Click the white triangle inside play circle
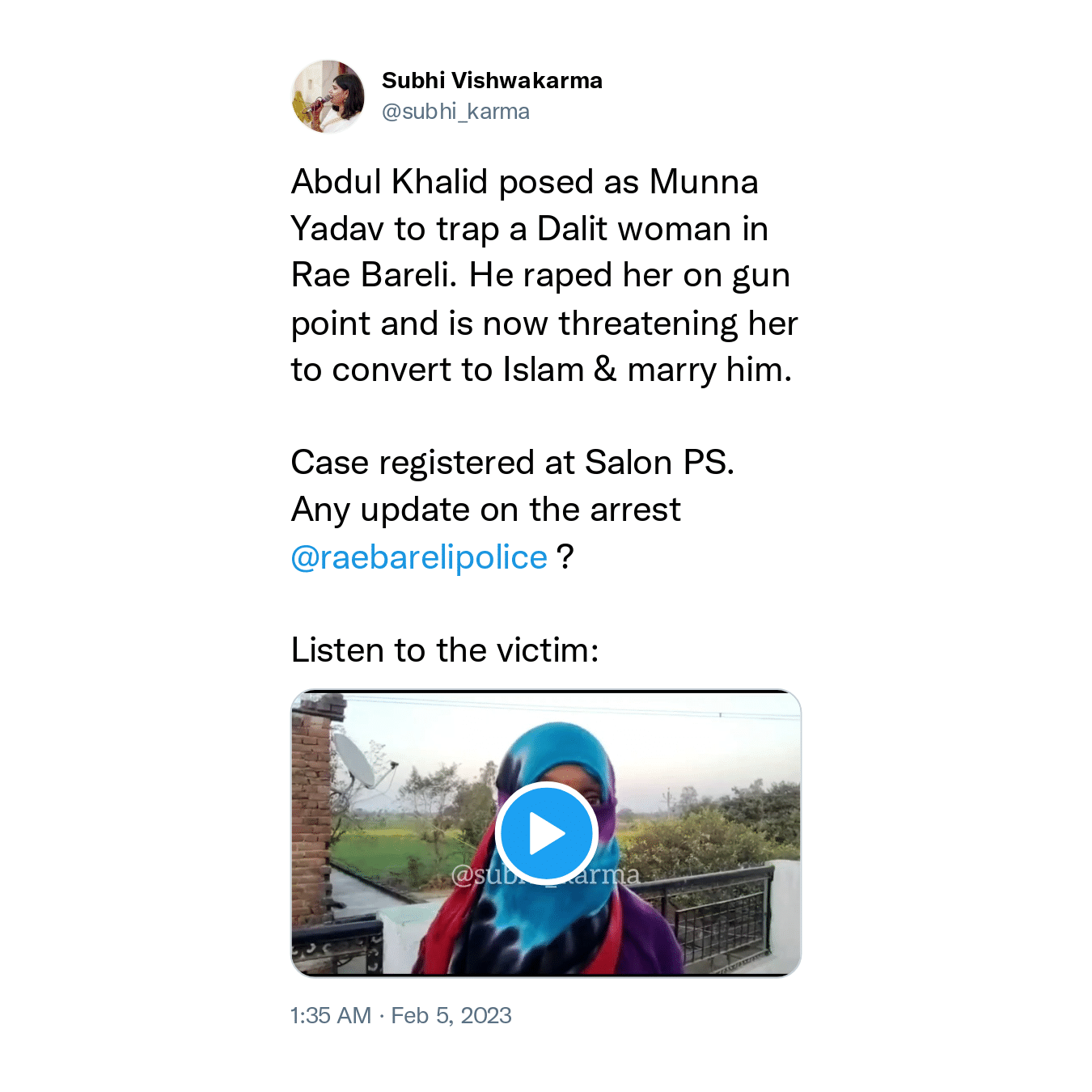Image resolution: width=1092 pixels, height=1092 pixels. [548, 834]
